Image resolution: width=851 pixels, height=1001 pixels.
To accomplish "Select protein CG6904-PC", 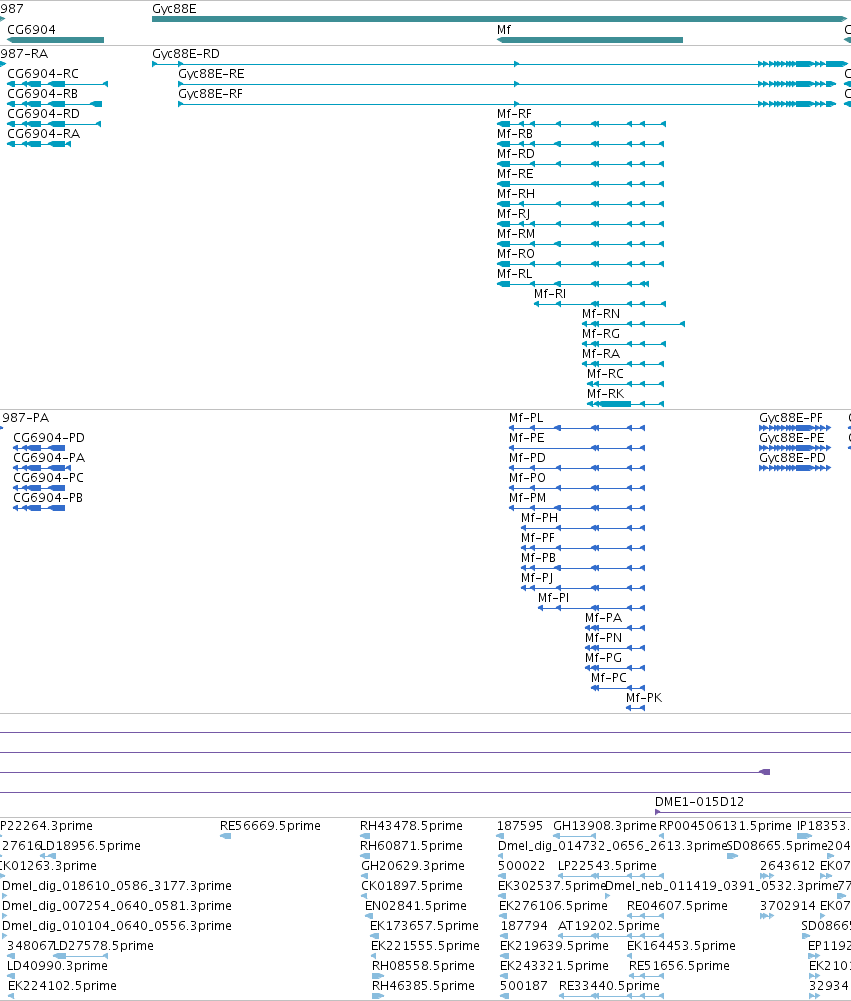I will tap(49, 478).
